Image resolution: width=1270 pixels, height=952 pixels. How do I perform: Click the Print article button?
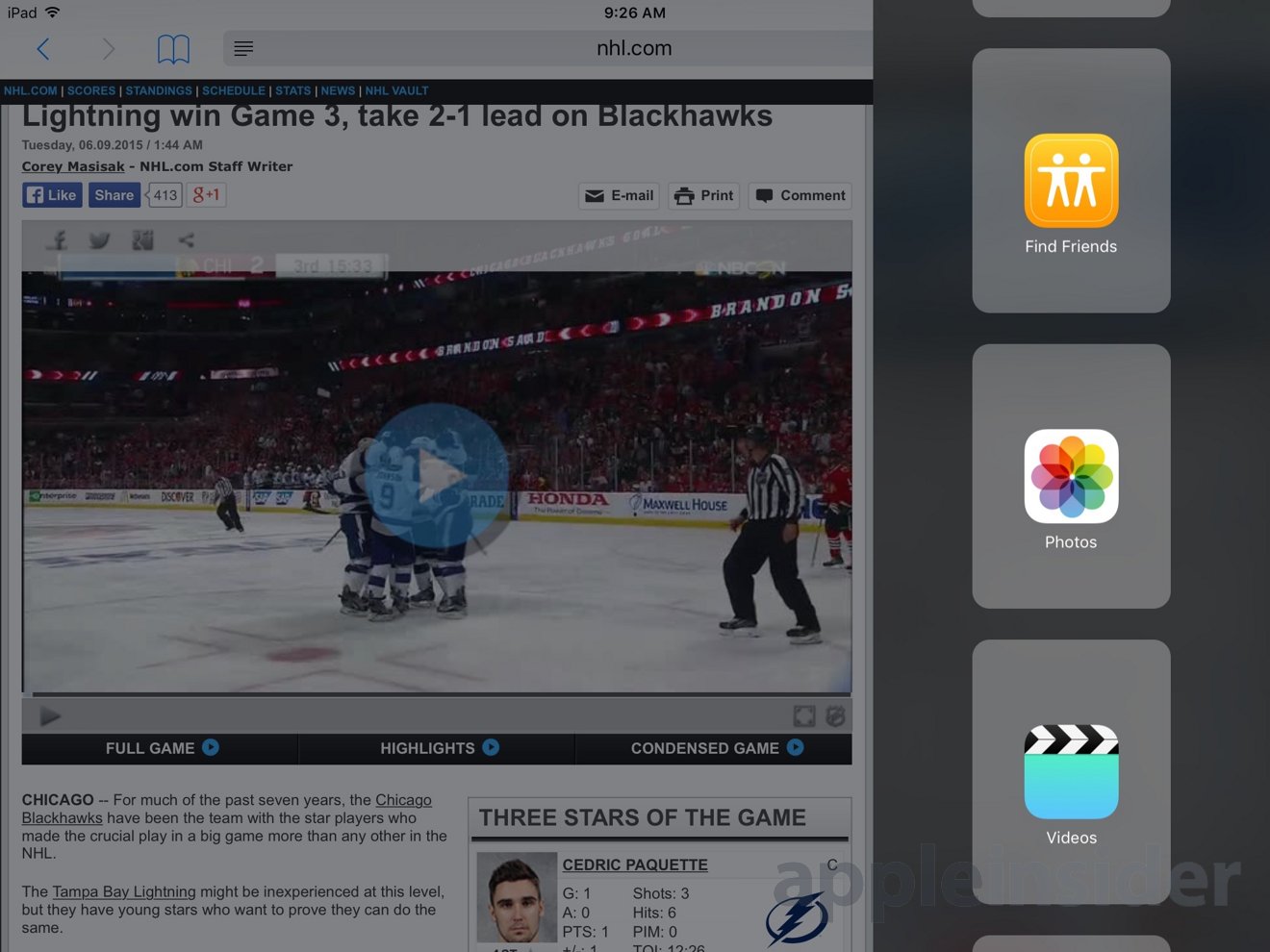pyautogui.click(x=704, y=196)
